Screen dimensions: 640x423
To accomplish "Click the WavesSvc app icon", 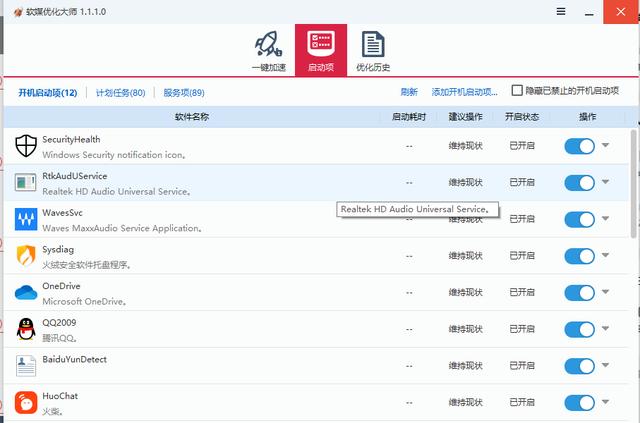I will tap(26, 219).
